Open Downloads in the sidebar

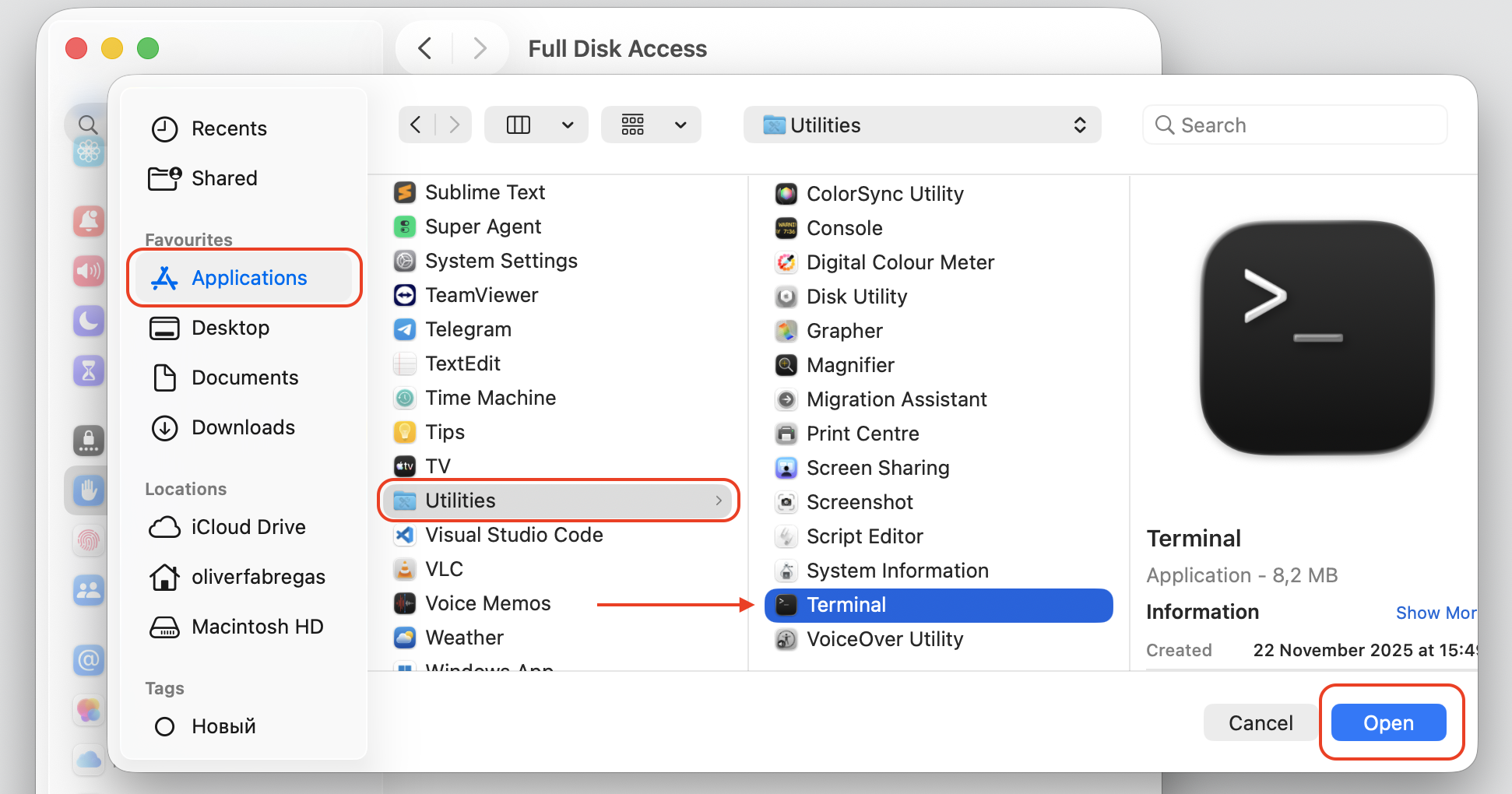(245, 427)
